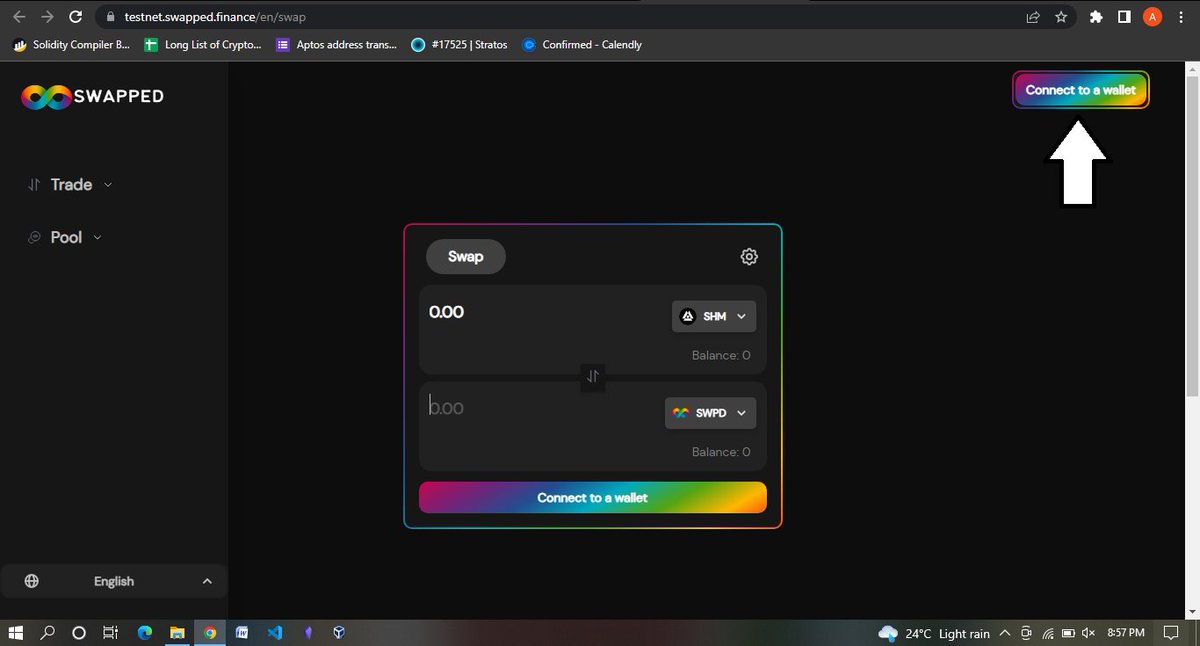Expand the Trade menu

point(70,185)
